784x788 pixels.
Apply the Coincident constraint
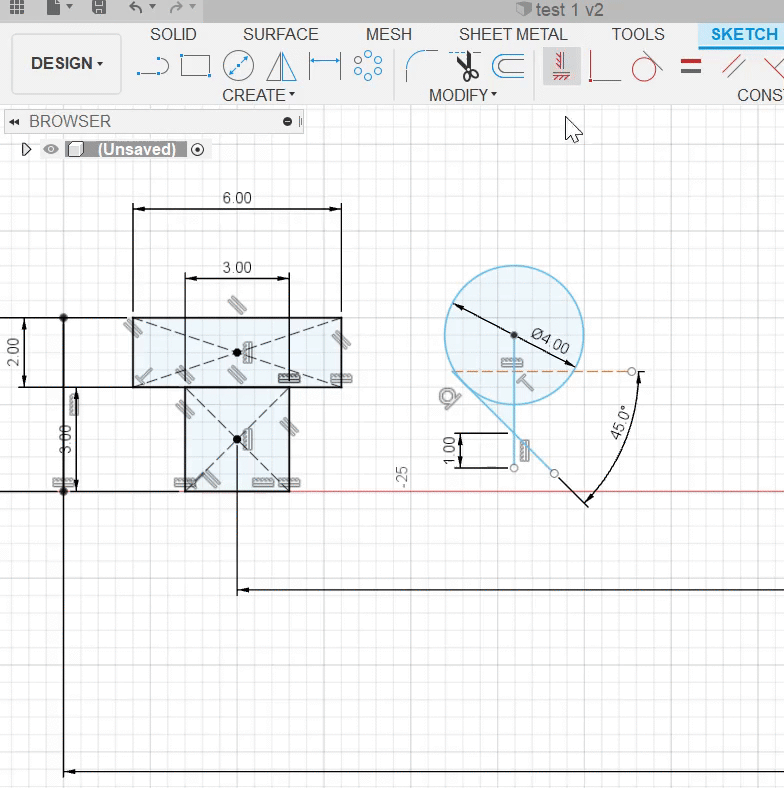(605, 66)
